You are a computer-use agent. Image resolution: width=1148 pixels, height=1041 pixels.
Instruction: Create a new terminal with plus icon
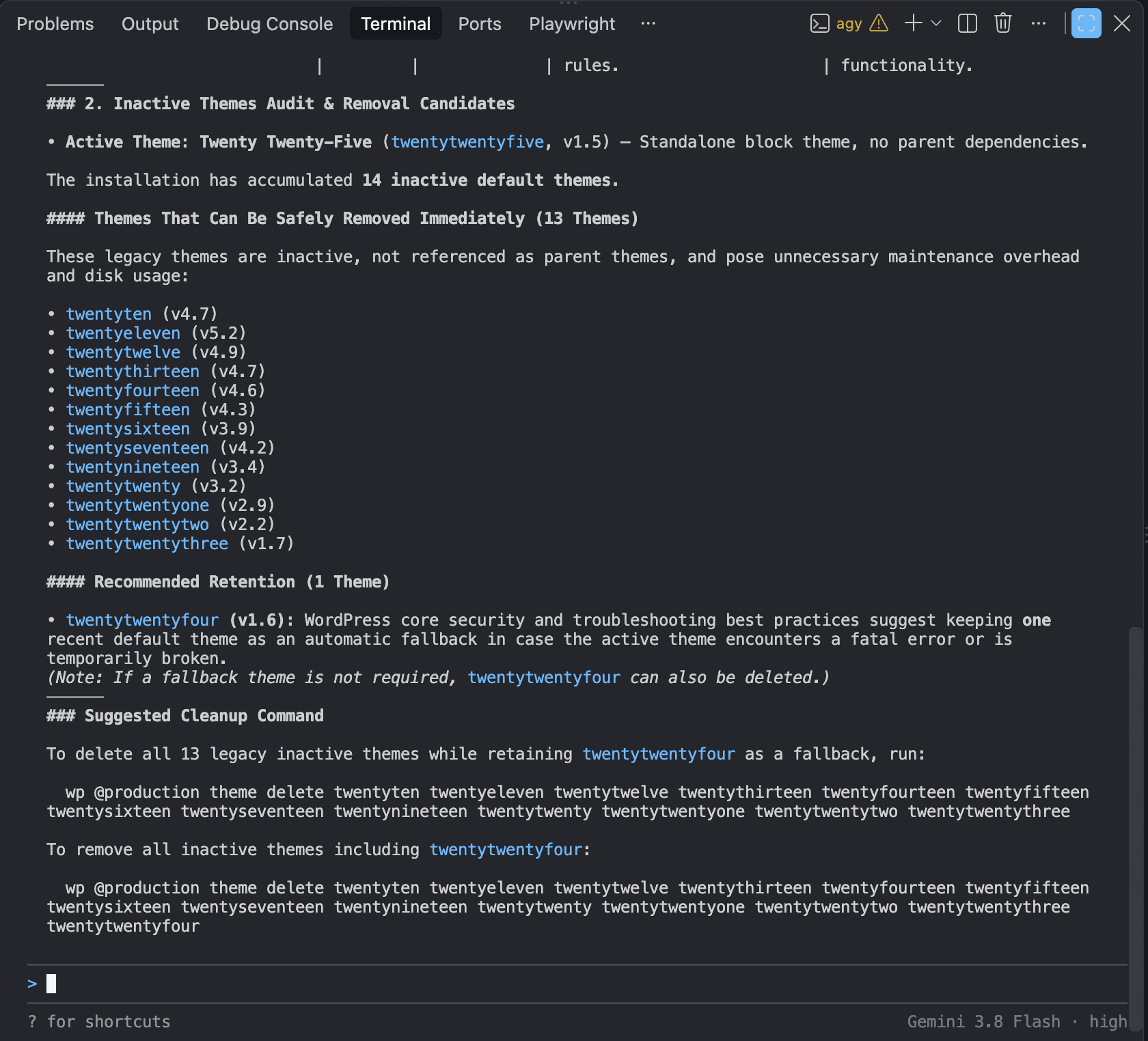pos(913,23)
